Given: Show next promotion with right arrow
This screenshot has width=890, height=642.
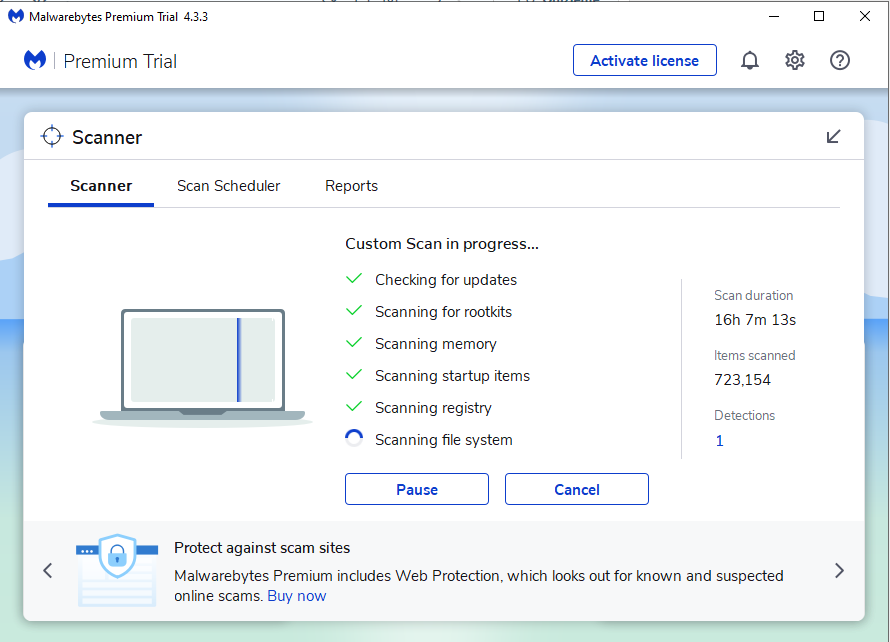Looking at the screenshot, I should pyautogui.click(x=839, y=570).
